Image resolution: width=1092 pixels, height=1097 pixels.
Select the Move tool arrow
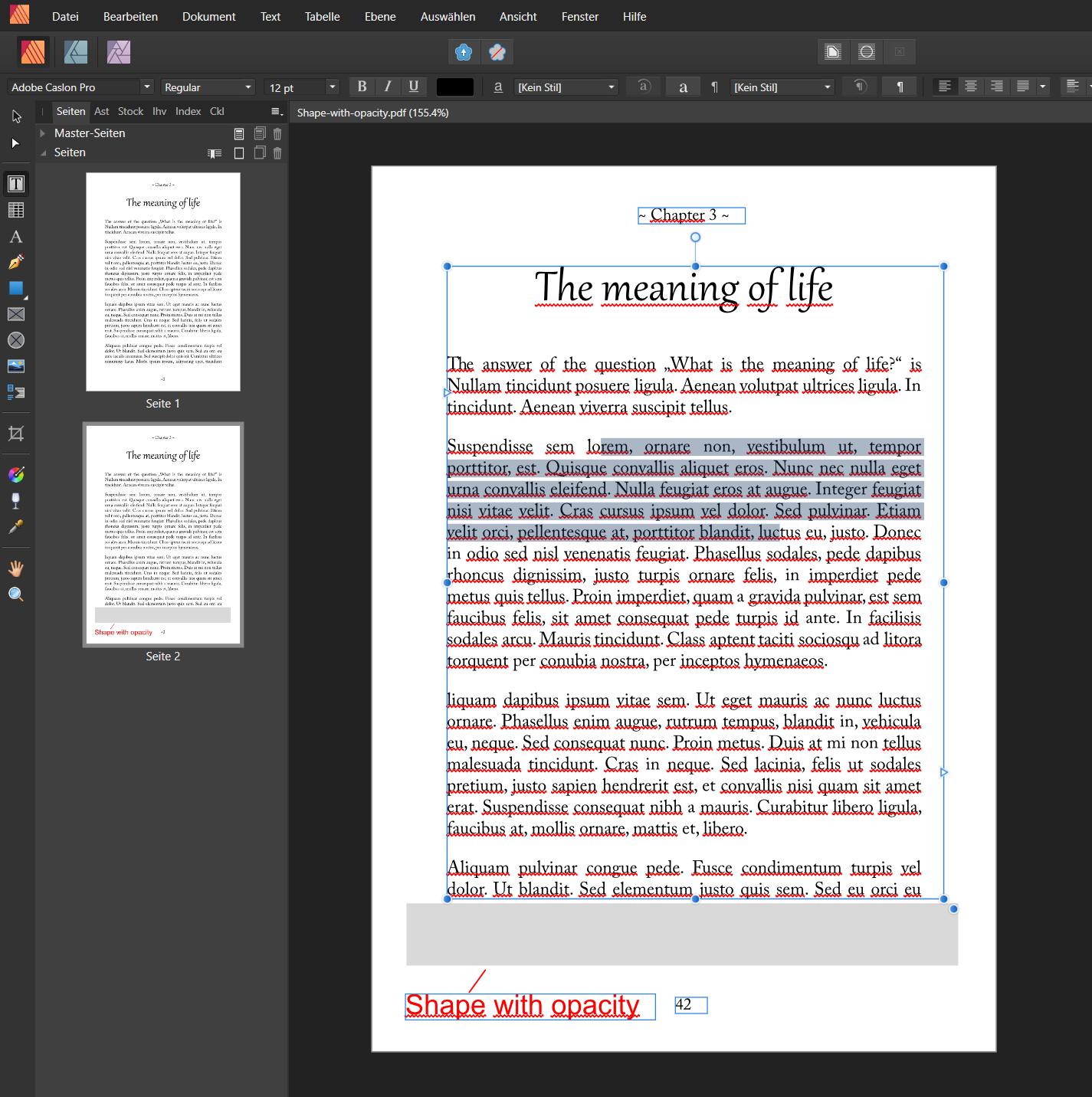[x=16, y=116]
